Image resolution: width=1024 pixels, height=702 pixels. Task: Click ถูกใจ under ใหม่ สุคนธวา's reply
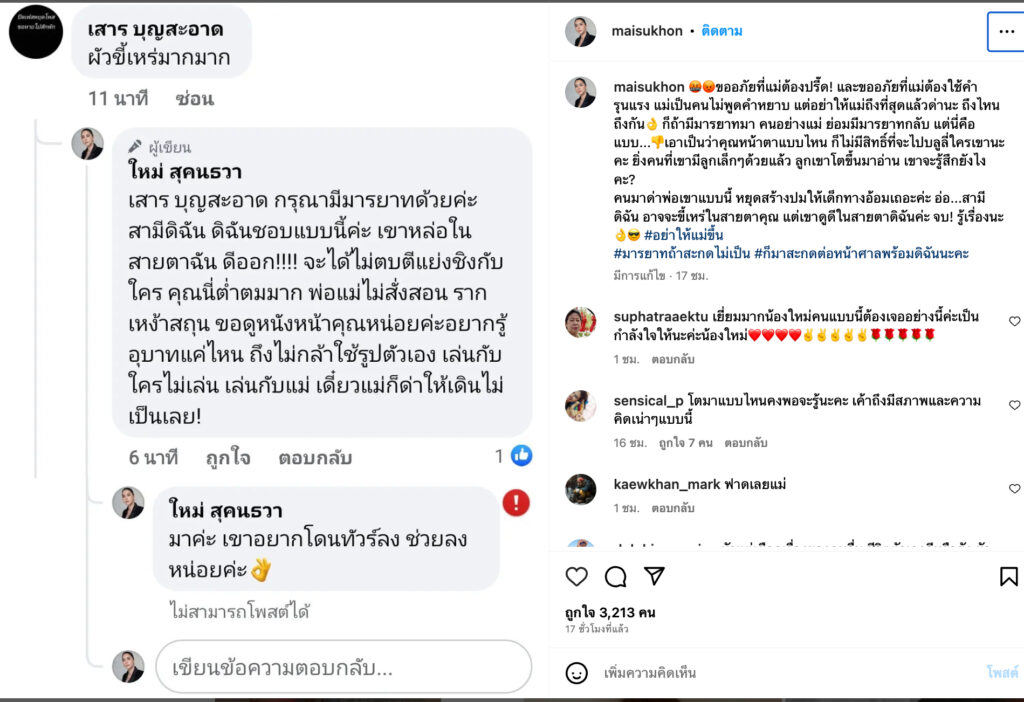[x=228, y=458]
